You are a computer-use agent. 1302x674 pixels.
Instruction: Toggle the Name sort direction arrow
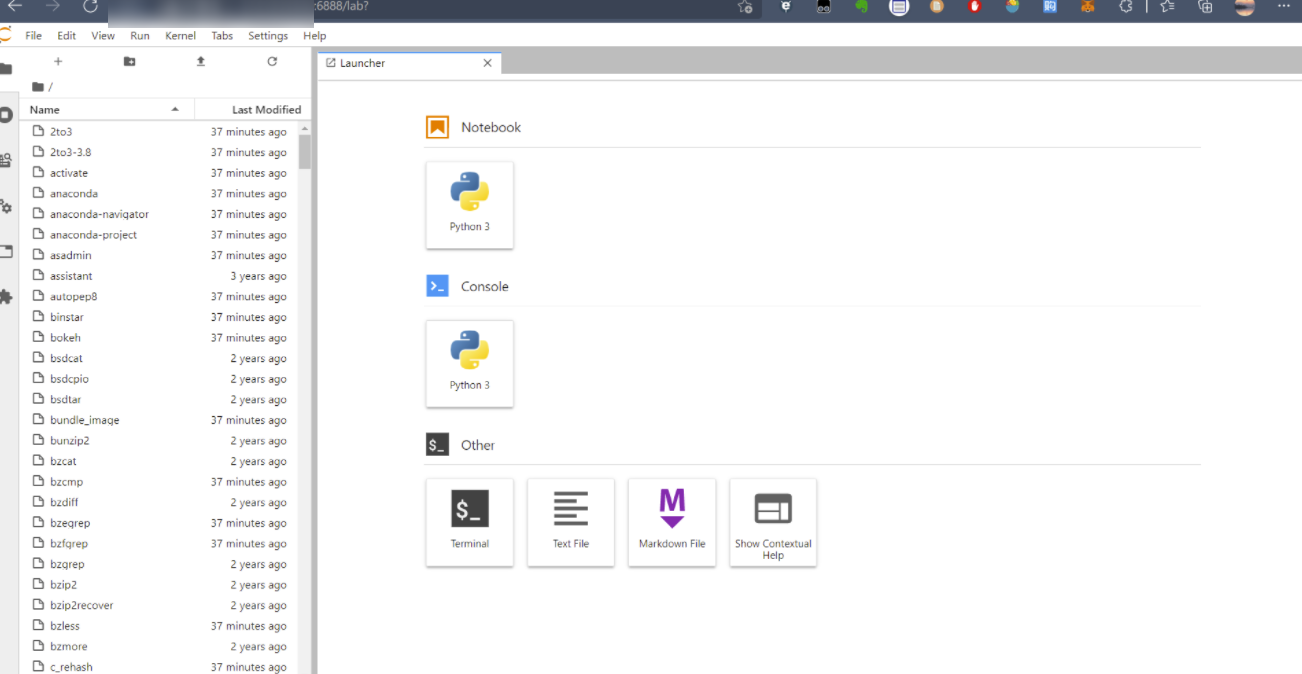pyautogui.click(x=175, y=109)
